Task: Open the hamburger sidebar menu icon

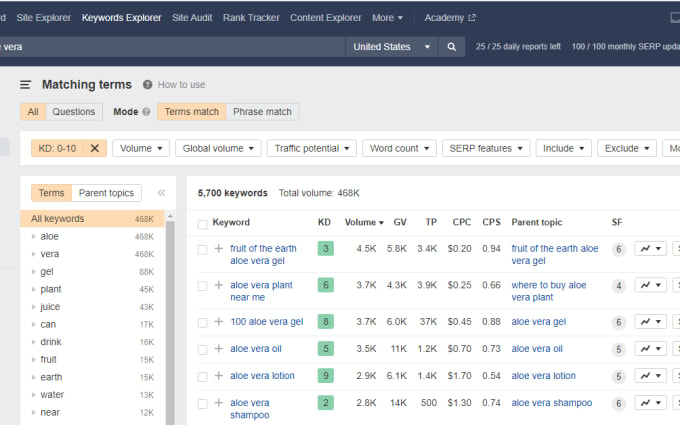Action: (25, 85)
